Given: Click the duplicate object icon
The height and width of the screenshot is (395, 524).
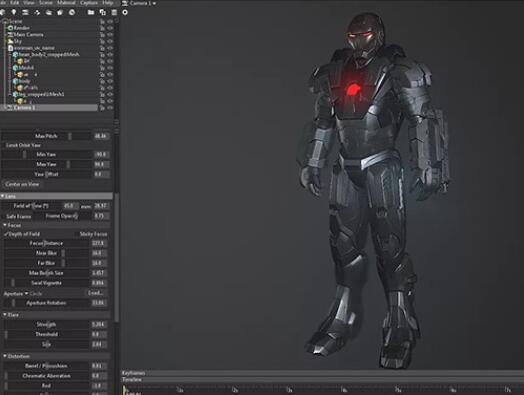Looking at the screenshot, I should point(103,12).
